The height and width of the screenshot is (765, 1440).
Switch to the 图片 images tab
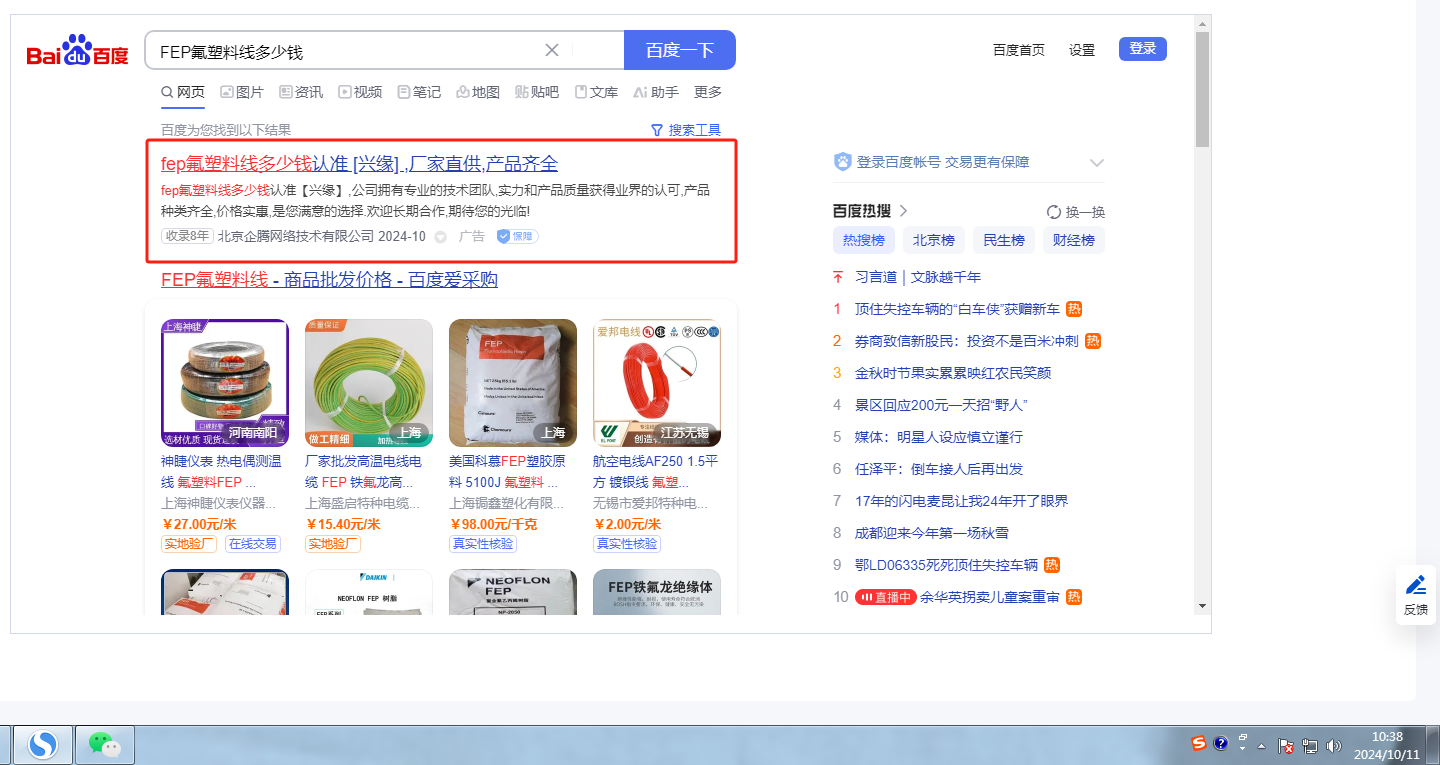pos(242,92)
